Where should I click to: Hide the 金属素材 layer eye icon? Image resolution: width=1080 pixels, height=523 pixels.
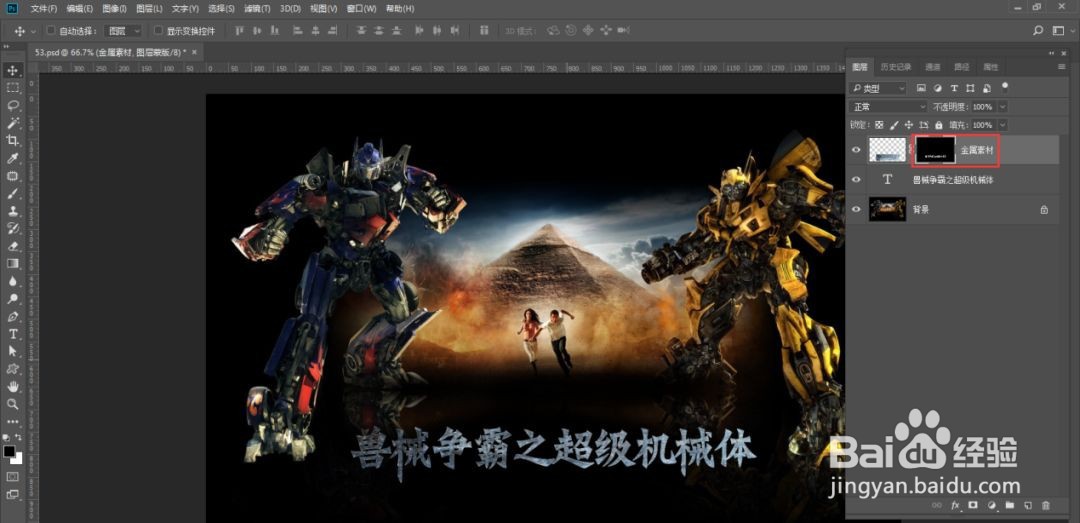point(856,150)
